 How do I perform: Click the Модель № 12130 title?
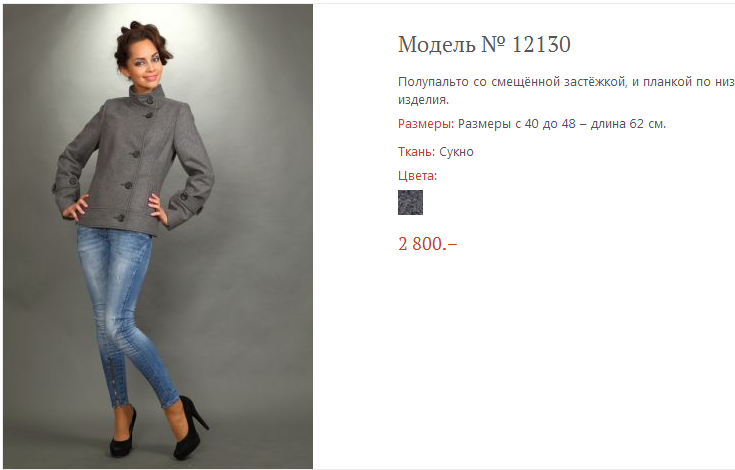pyautogui.click(x=484, y=45)
